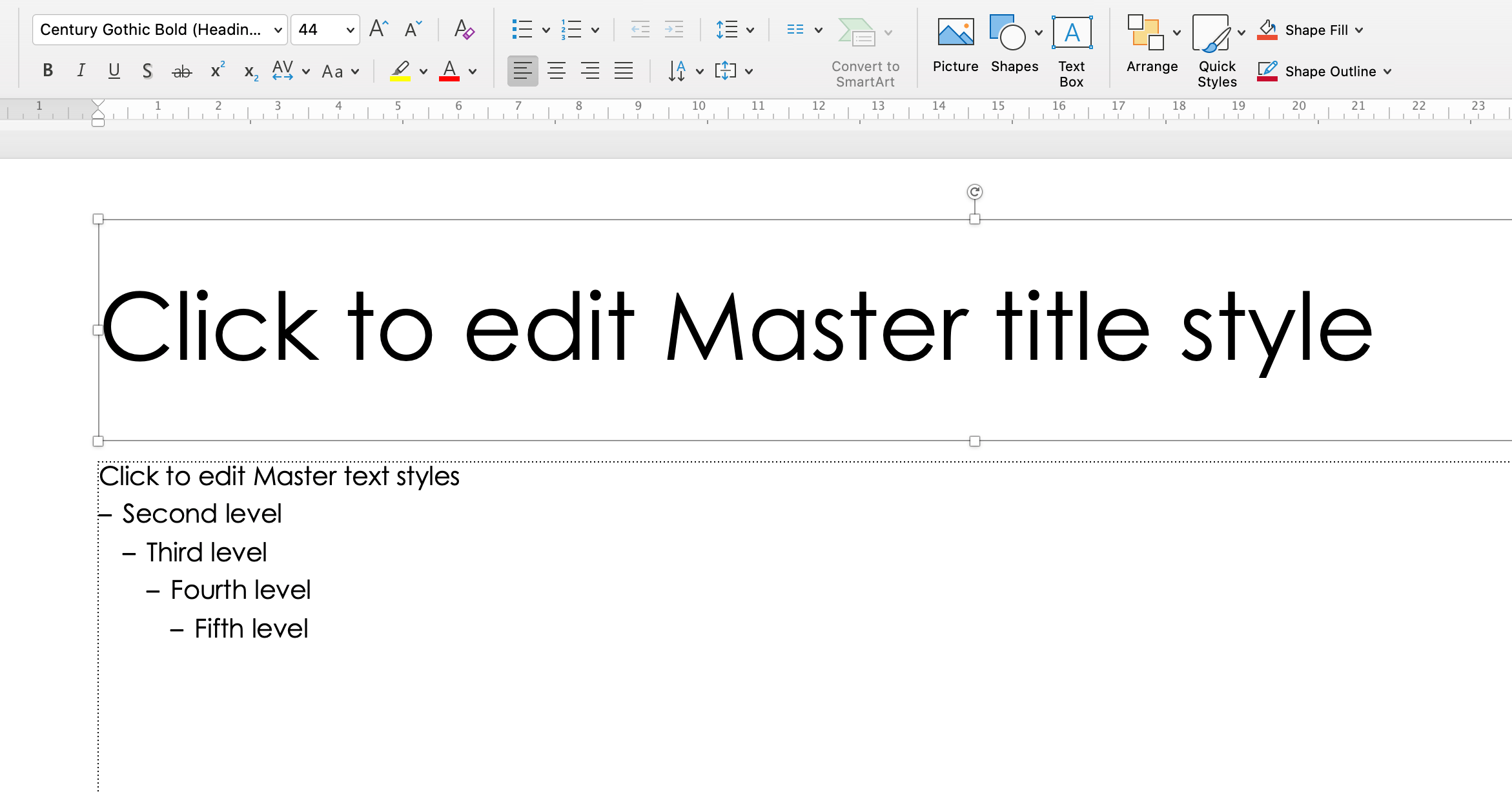Open the Shape Outline menu

(1387, 71)
